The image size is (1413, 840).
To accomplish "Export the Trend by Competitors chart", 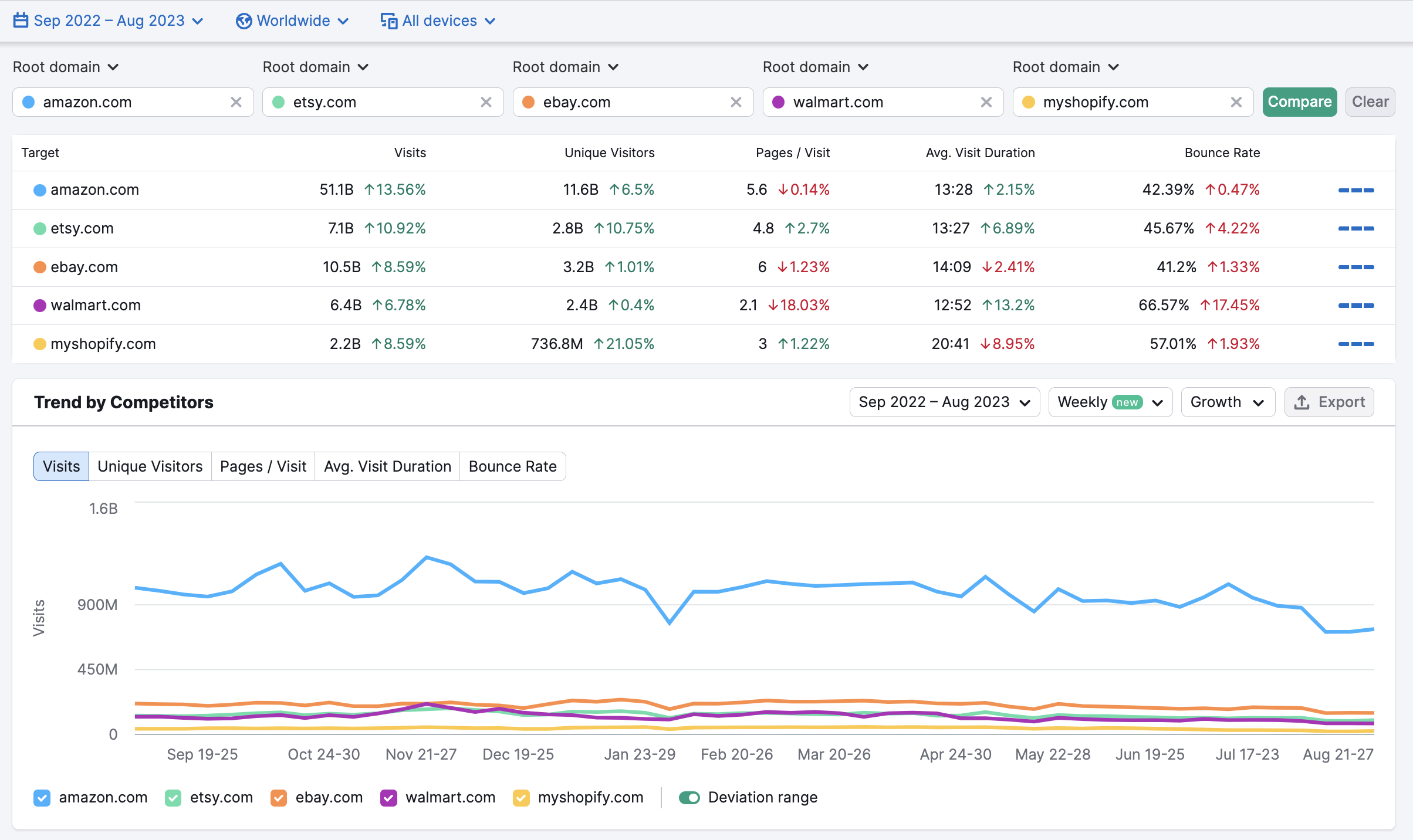I will (1329, 402).
